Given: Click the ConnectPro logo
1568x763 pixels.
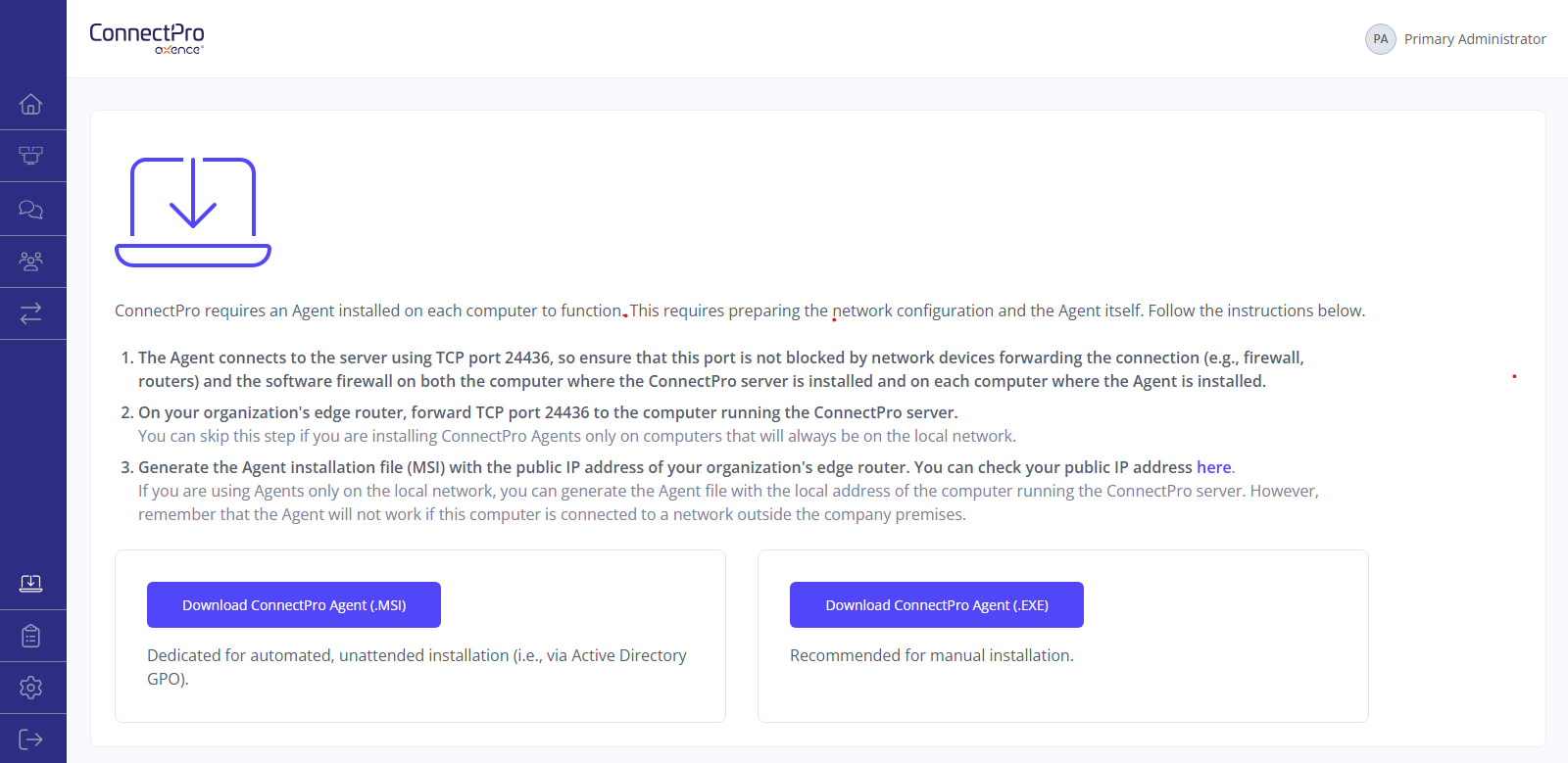Looking at the screenshot, I should 147,38.
